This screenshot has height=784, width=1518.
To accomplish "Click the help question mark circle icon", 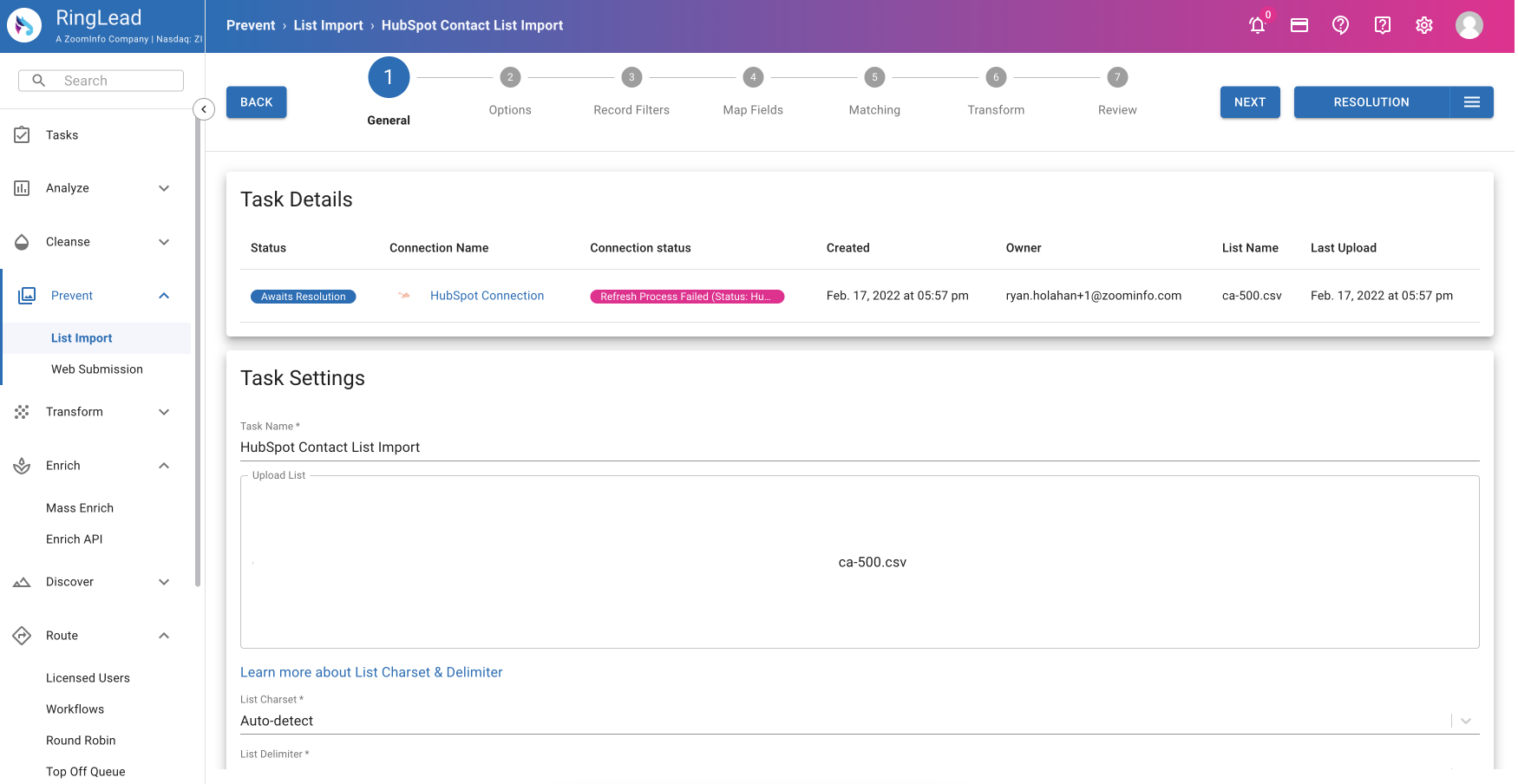I will click(x=1340, y=26).
